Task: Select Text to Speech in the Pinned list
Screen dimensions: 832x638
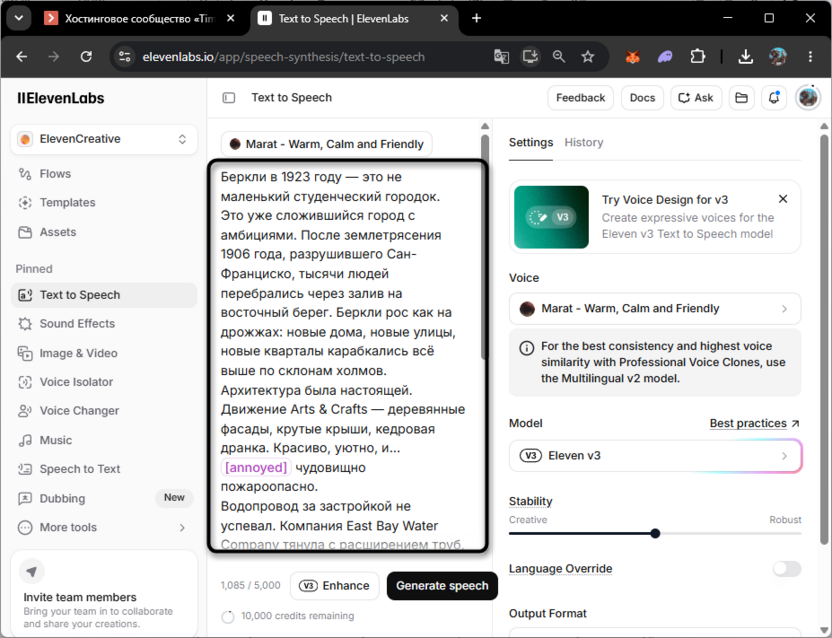Action: (103, 295)
